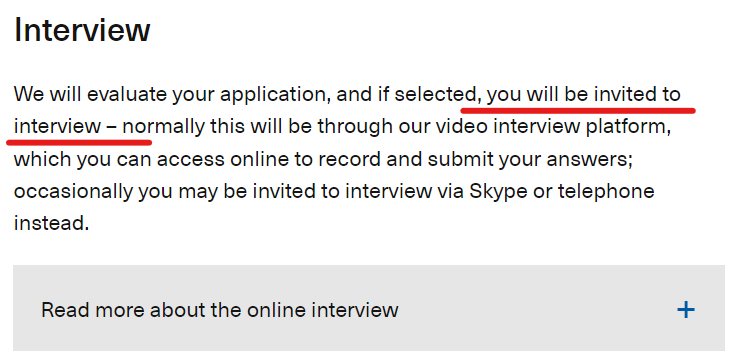This screenshot has width=744, height=364.
Task: Click the word occasionally
Action: [x=74, y=193]
